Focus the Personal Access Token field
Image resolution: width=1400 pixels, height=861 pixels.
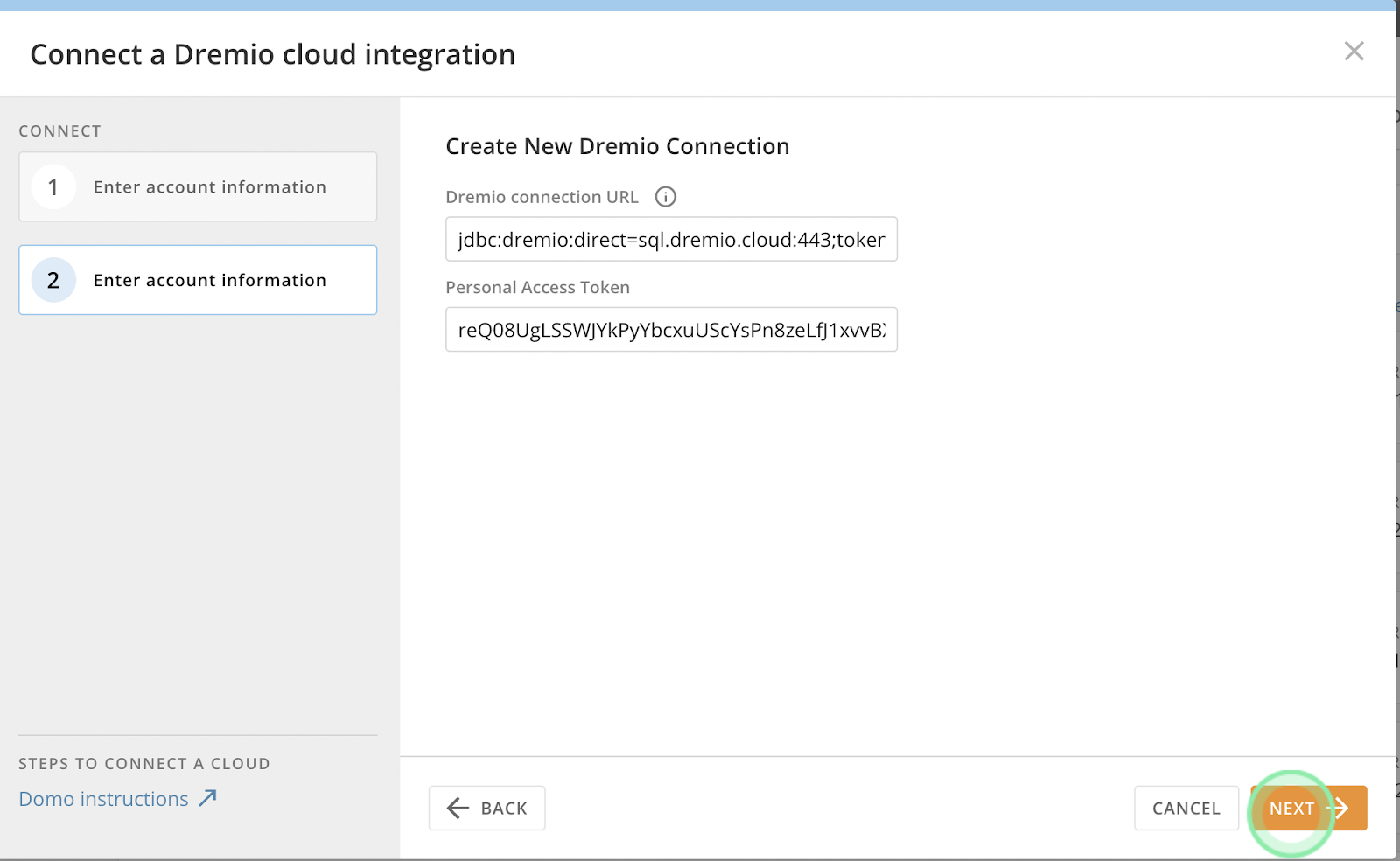pos(671,330)
